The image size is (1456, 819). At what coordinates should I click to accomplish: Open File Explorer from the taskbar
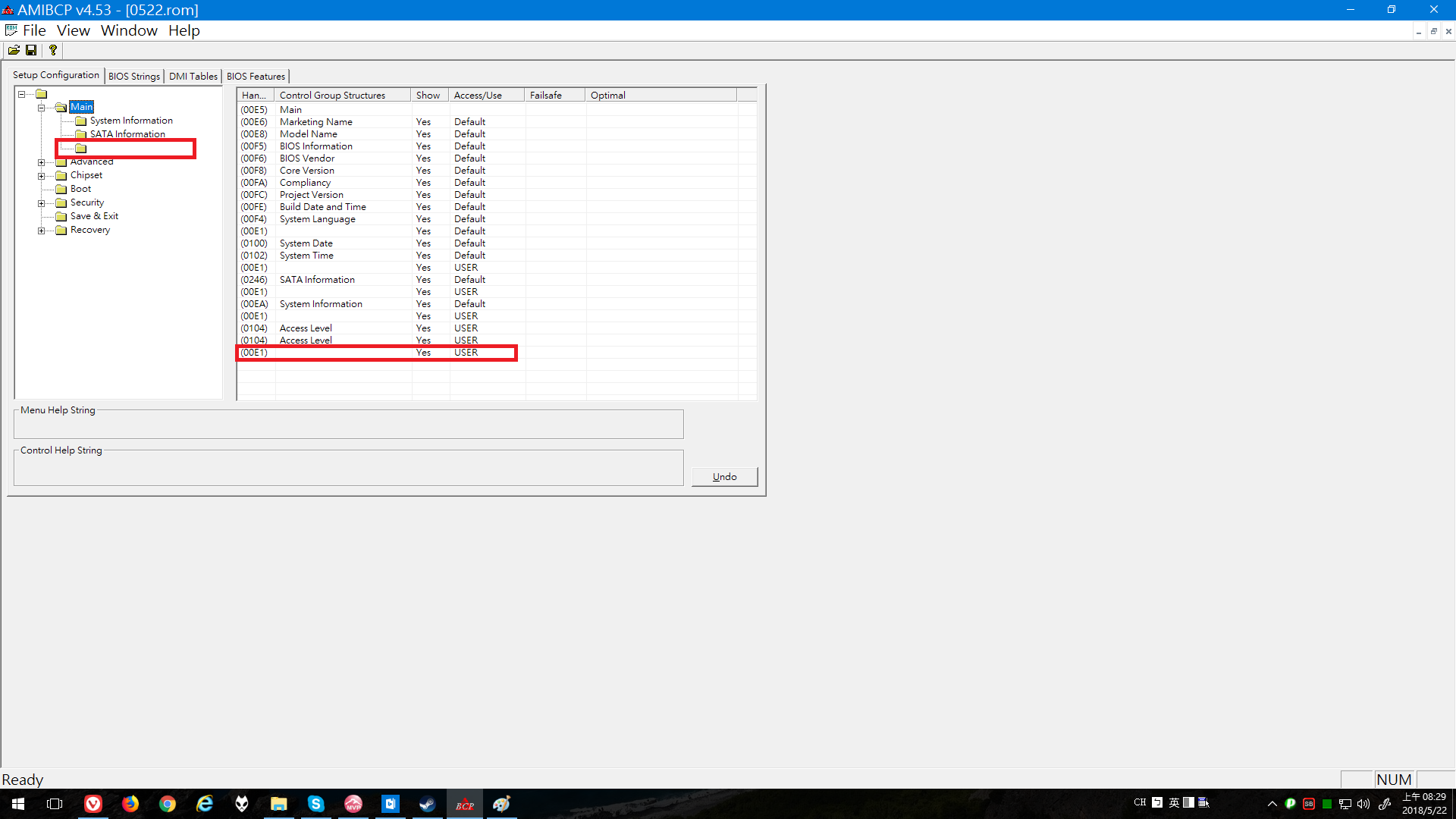coord(279,804)
